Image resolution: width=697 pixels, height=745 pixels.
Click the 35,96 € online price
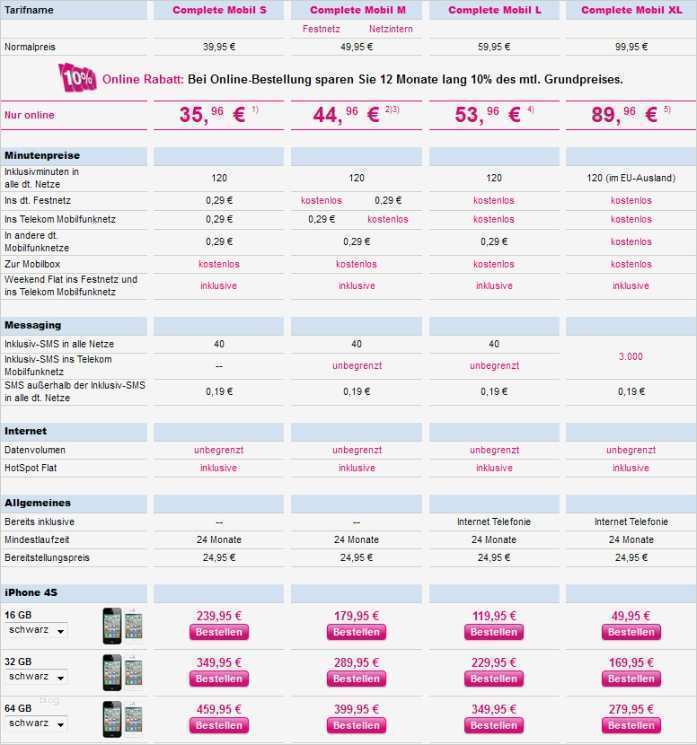point(219,115)
